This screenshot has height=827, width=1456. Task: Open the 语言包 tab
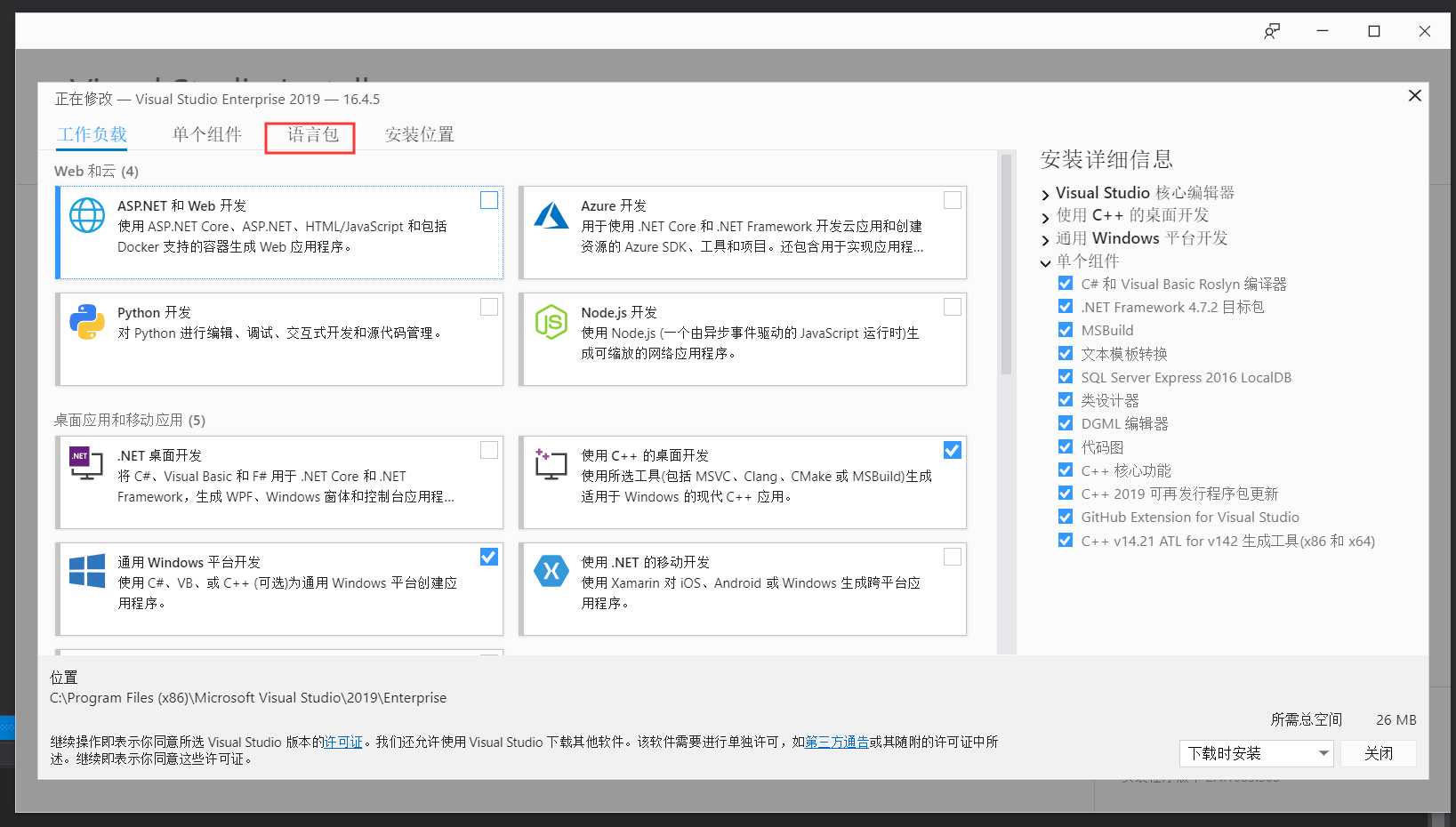[313, 134]
